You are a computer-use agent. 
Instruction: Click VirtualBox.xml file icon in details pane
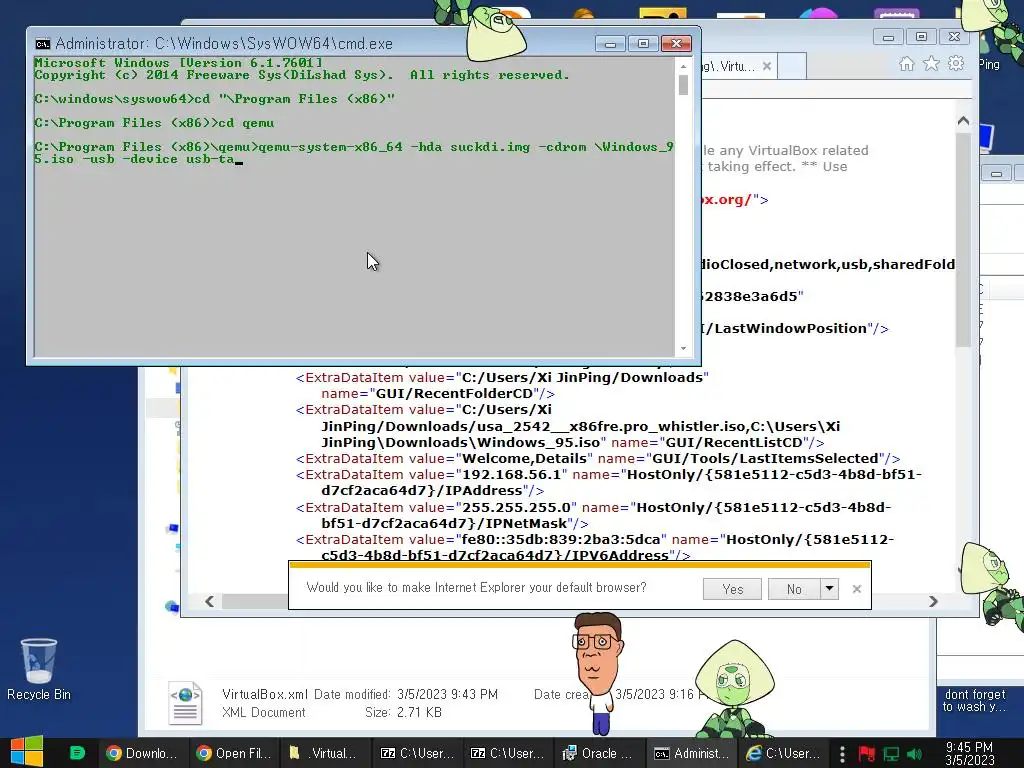coord(185,703)
